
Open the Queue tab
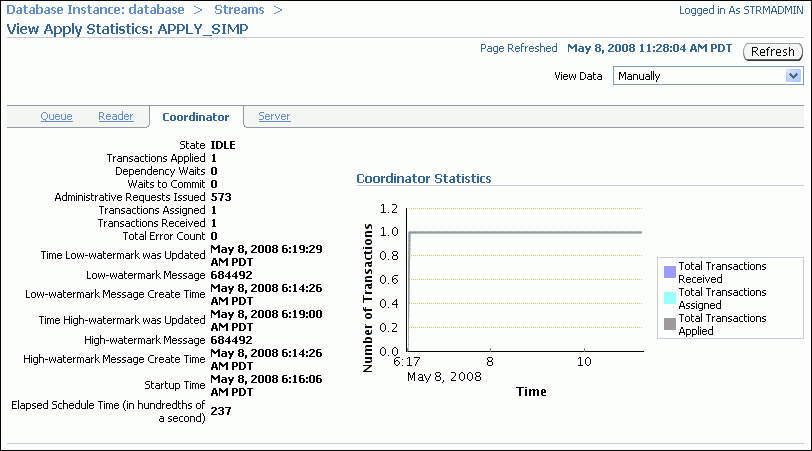pos(56,117)
